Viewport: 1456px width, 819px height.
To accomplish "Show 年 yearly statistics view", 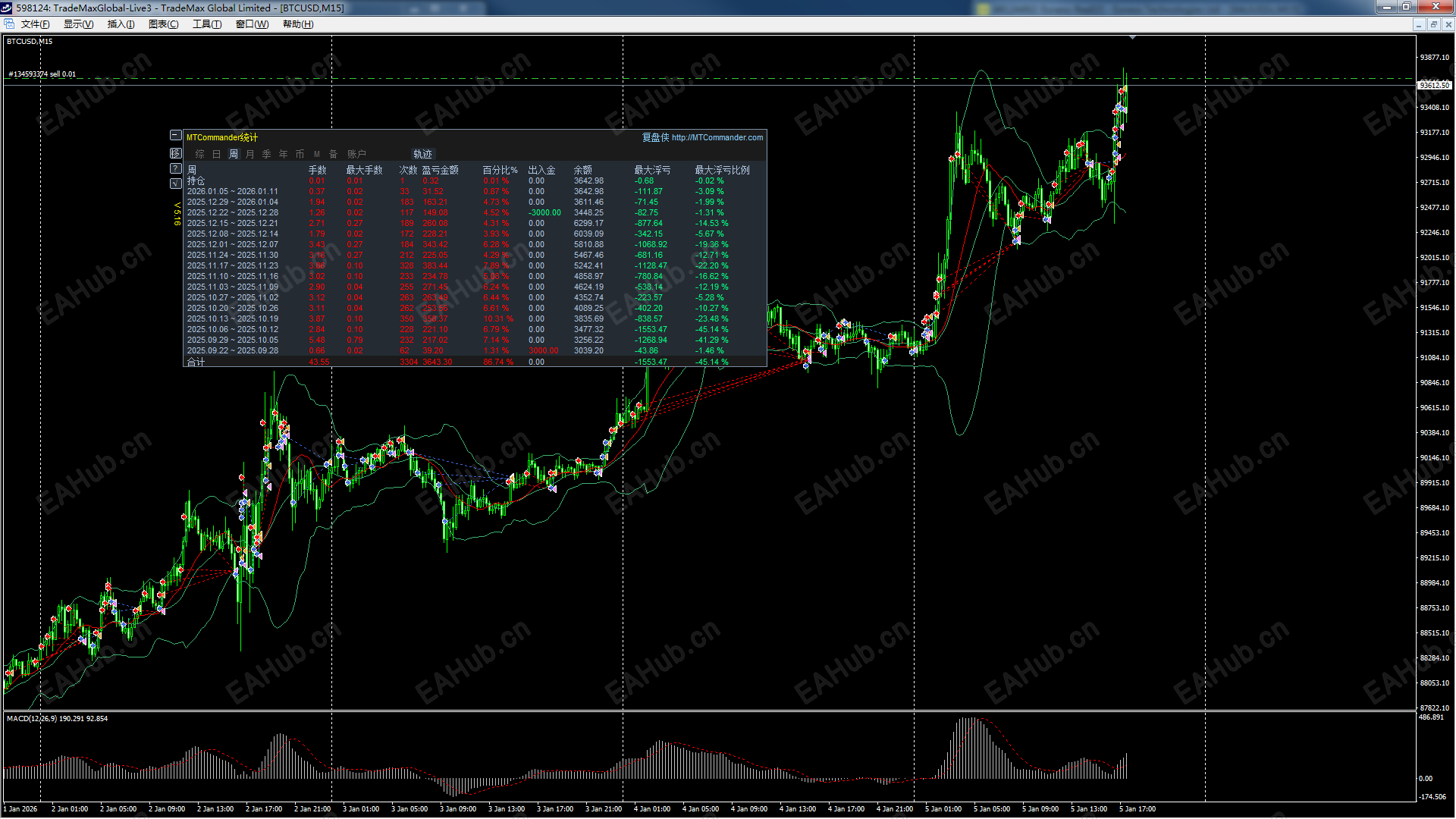I will coord(284,154).
